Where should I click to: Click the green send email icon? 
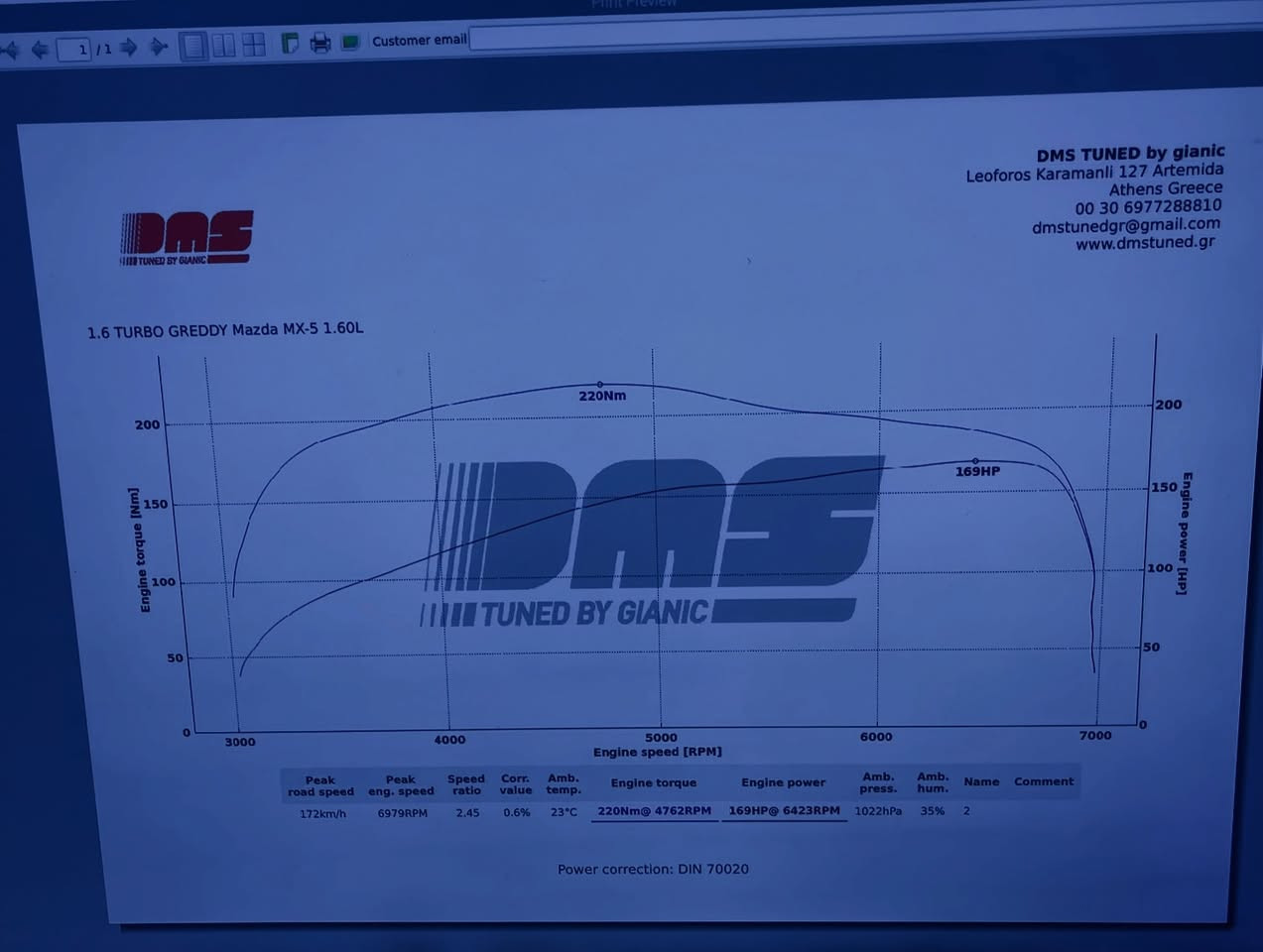pos(350,42)
